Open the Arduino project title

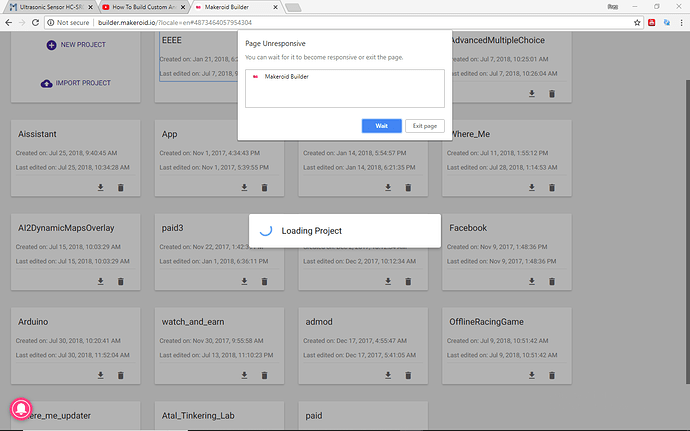(x=33, y=322)
